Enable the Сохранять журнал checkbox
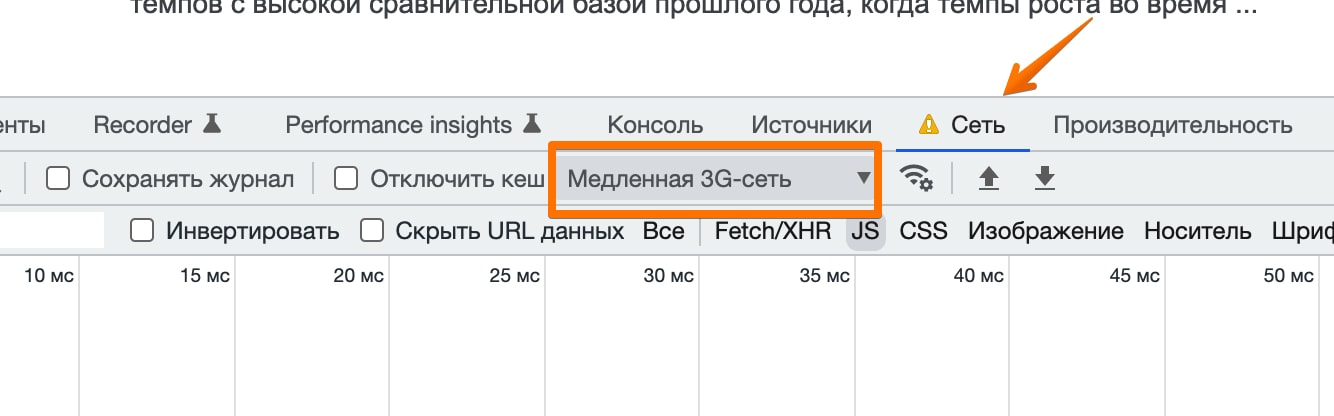1334x416 pixels. tap(59, 179)
